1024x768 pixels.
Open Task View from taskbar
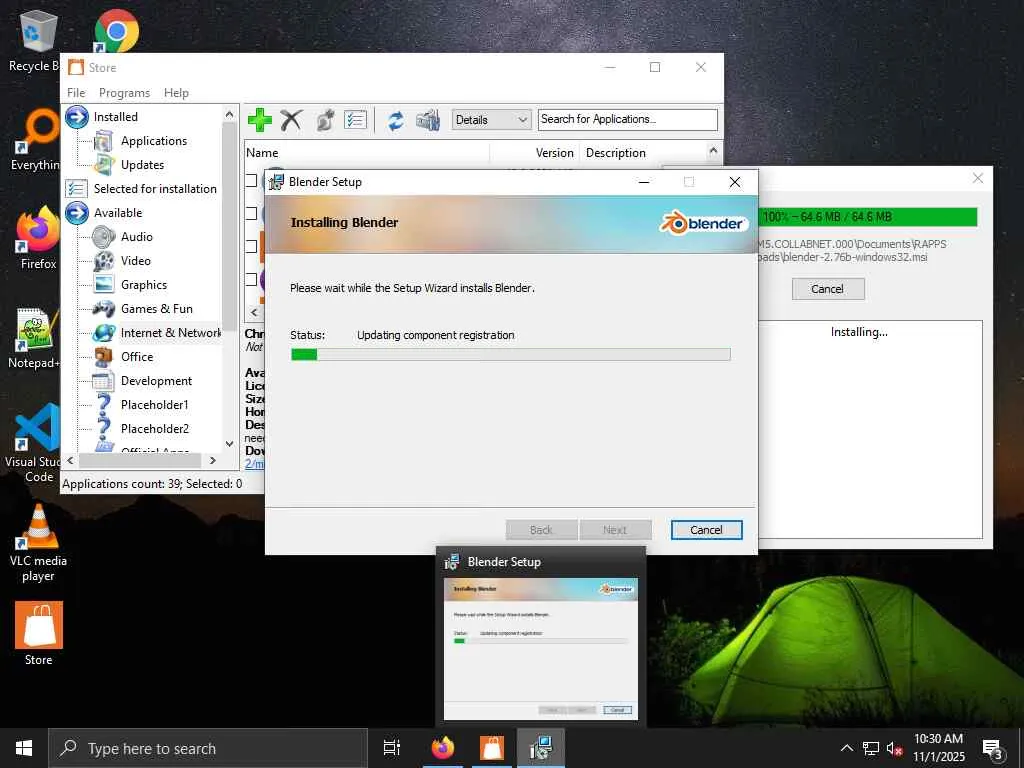[392, 748]
